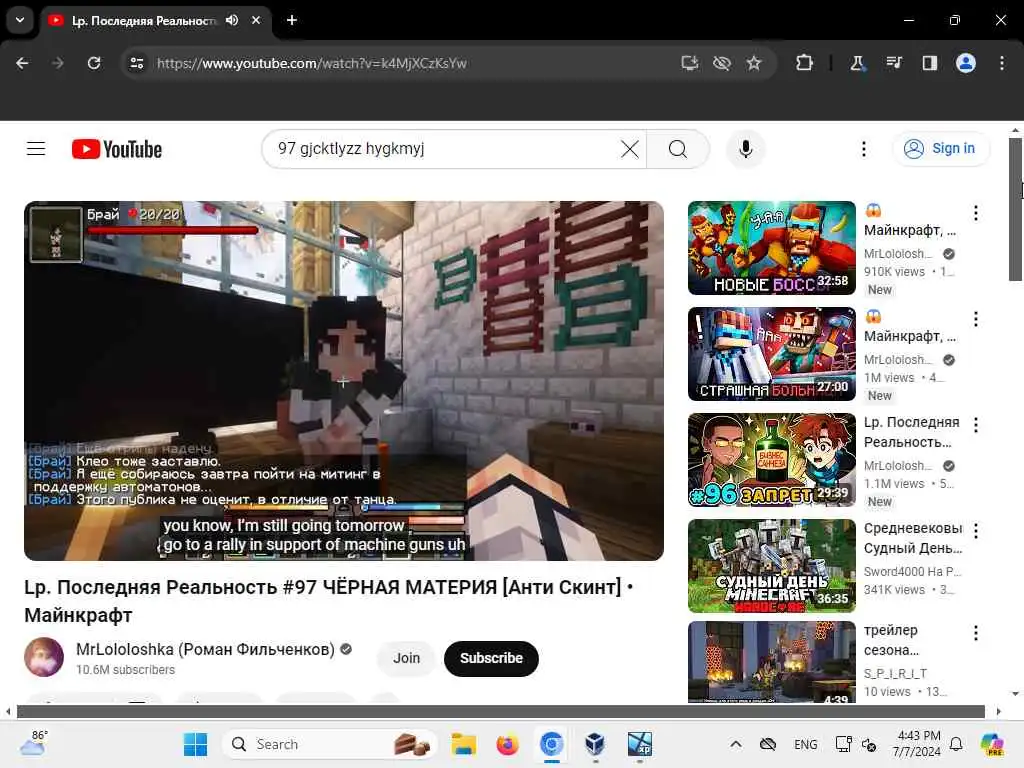Open the MrLololoshka channel avatar

pyautogui.click(x=44, y=657)
